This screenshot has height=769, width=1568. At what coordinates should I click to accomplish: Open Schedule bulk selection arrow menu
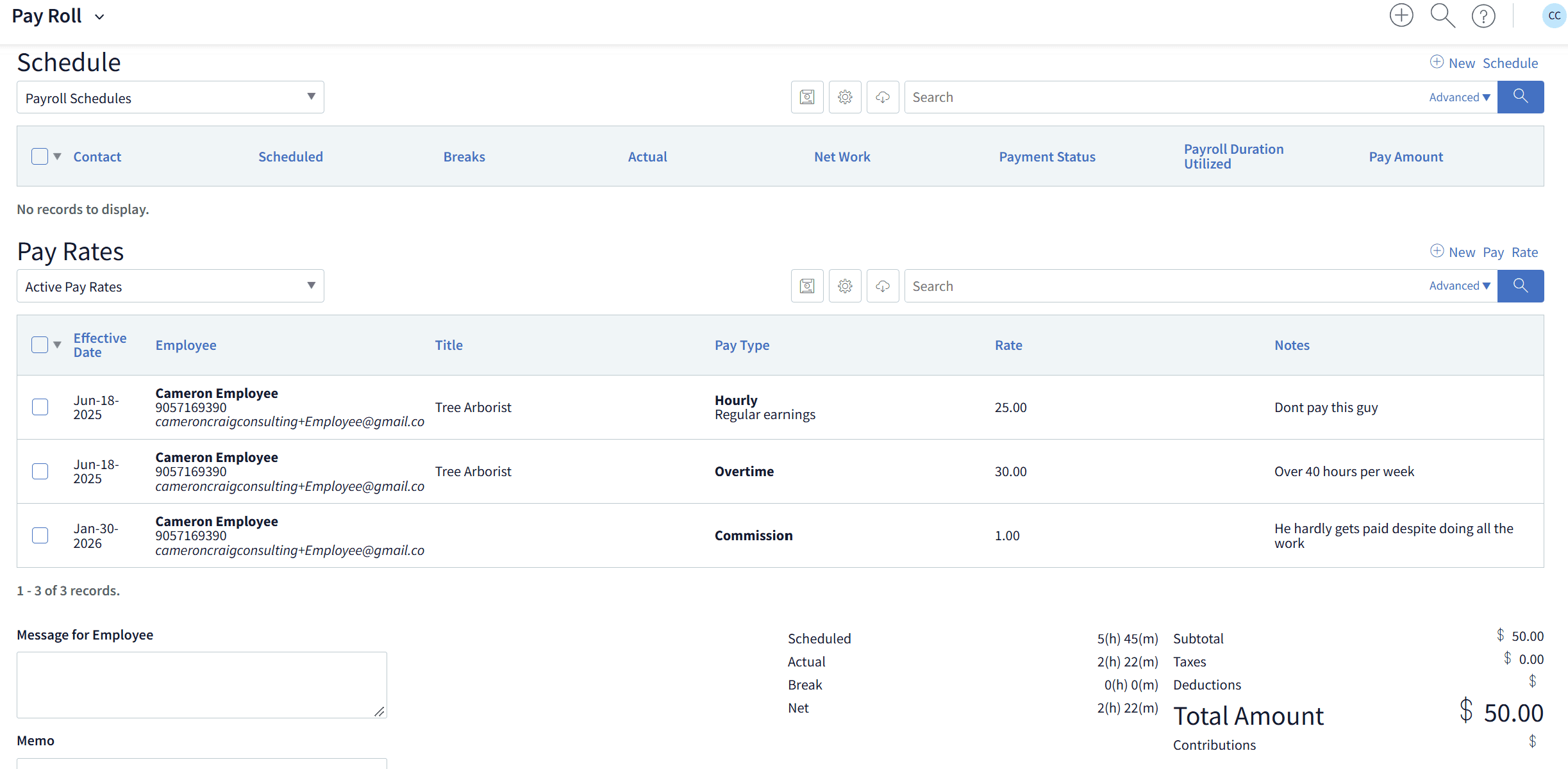point(58,156)
